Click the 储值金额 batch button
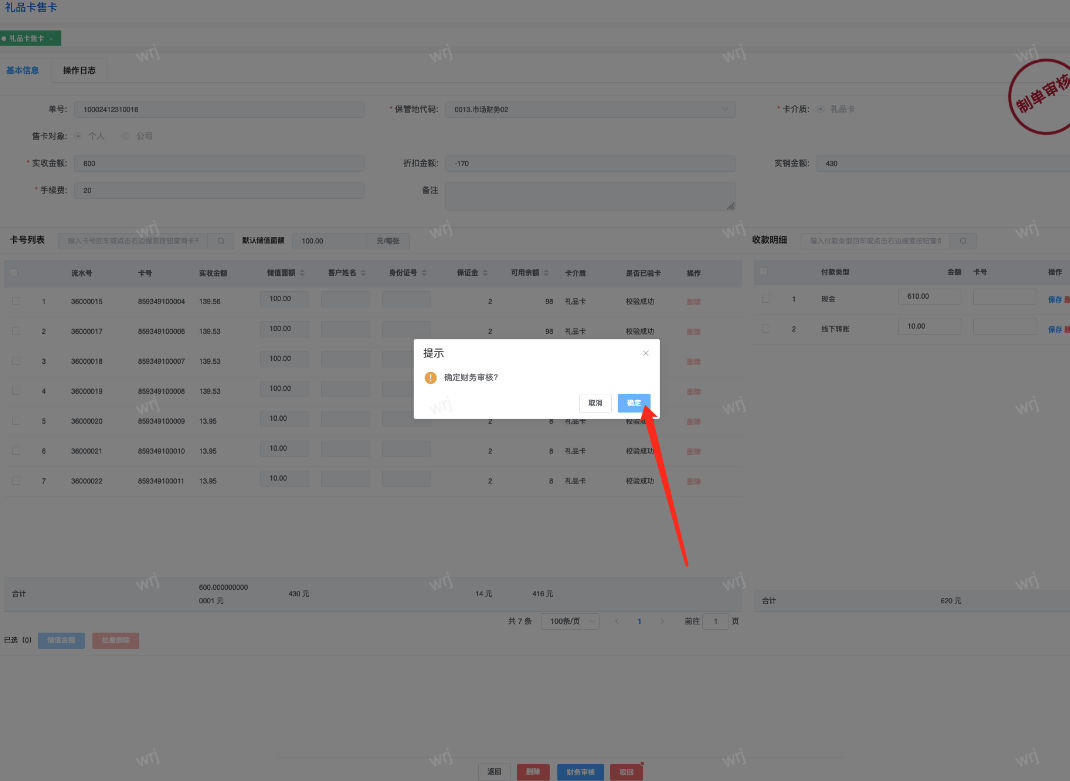The image size is (1070, 781). coord(61,640)
